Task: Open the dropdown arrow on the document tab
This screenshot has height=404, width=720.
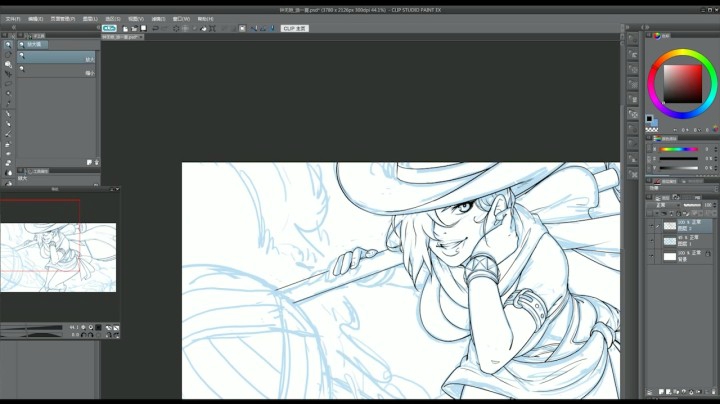Action: coord(141,37)
